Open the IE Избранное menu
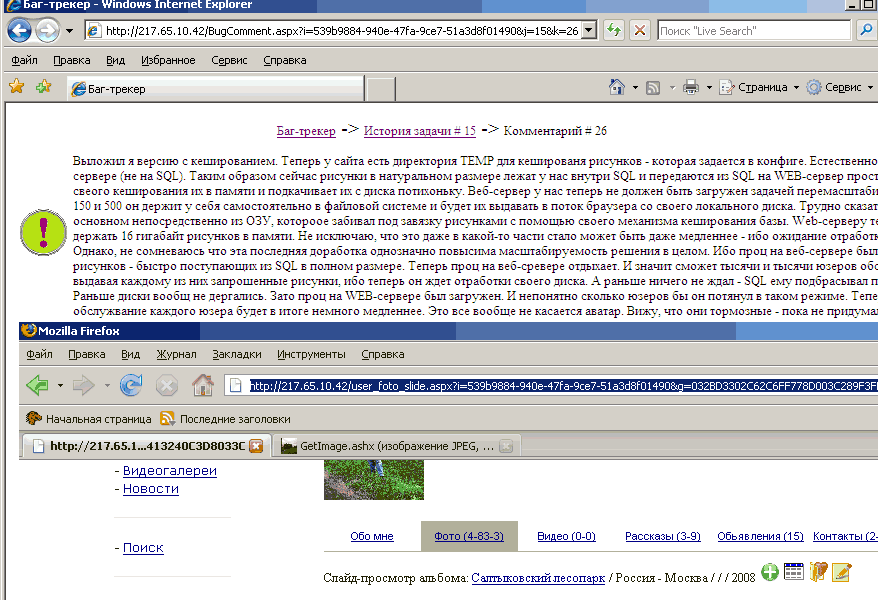878x600 pixels. (x=168, y=60)
